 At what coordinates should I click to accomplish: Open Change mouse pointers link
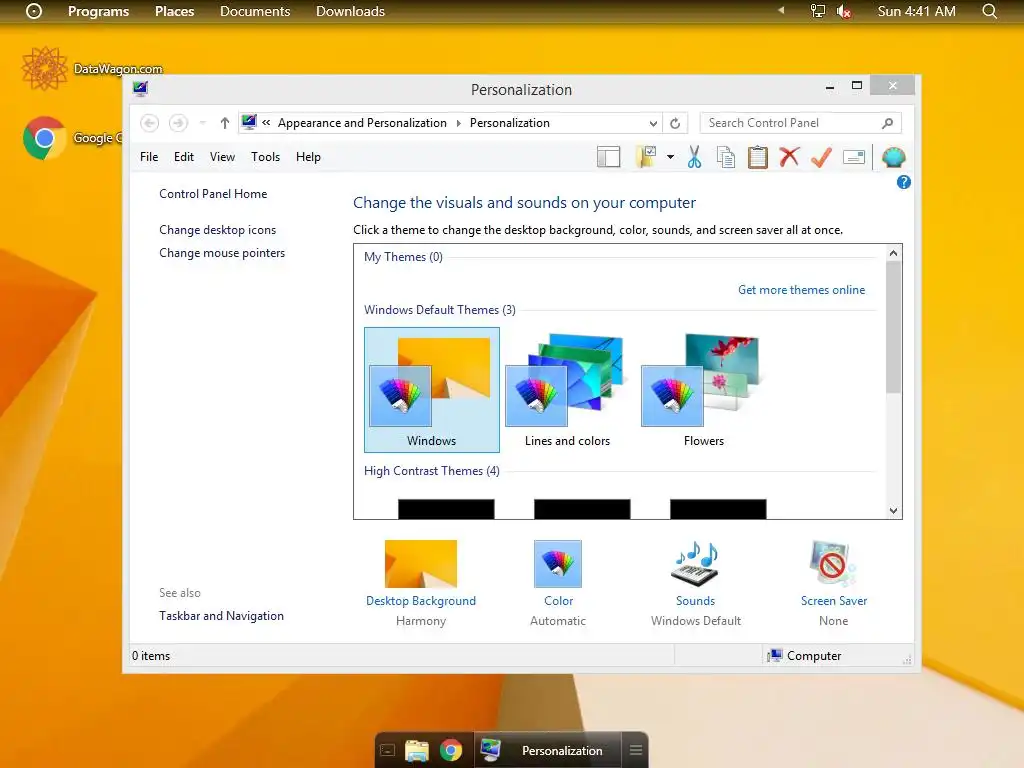tap(222, 253)
